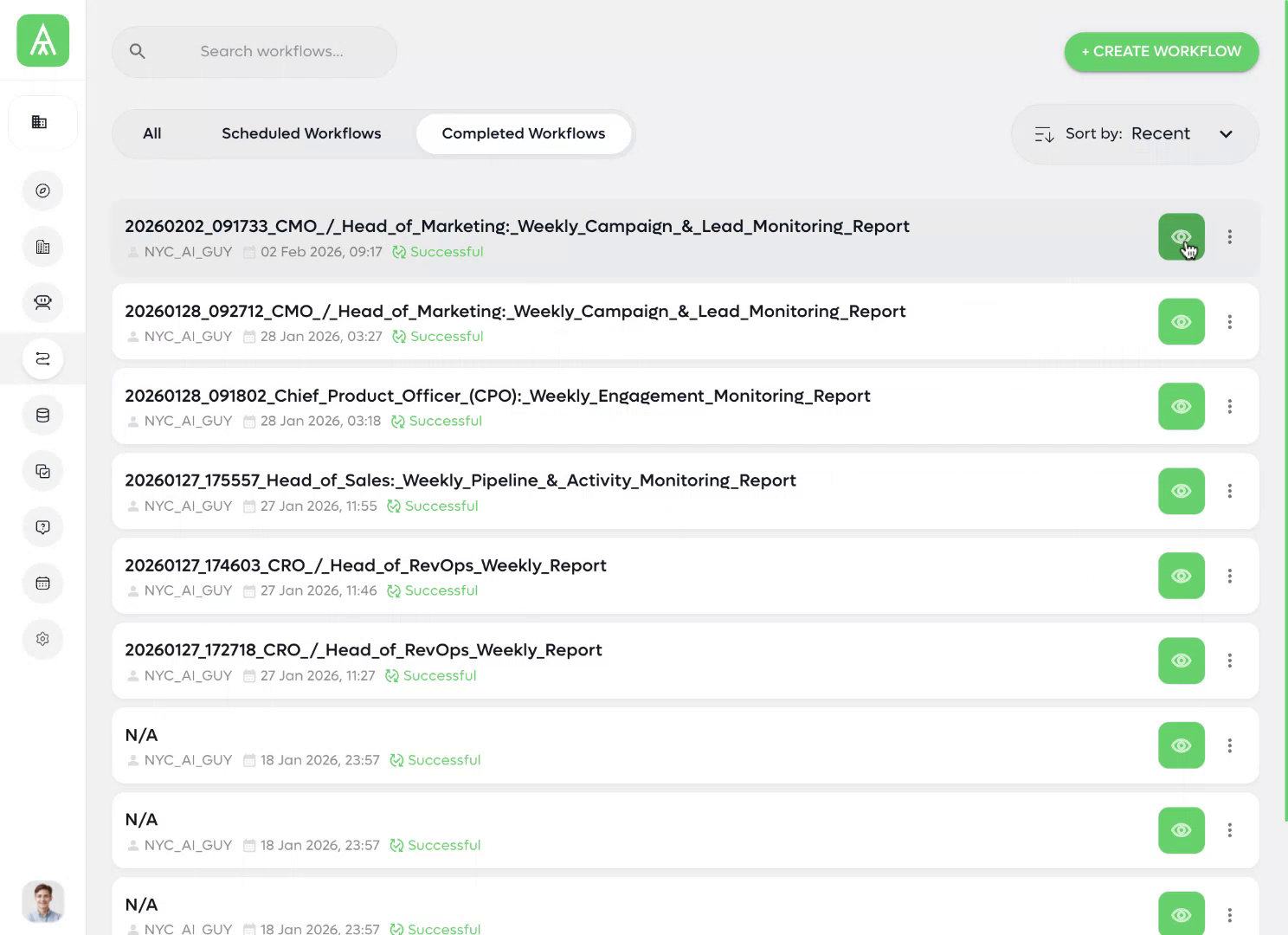Expand the Sort by Recent dropdown
This screenshot has height=935, width=1288.
coord(1135,134)
